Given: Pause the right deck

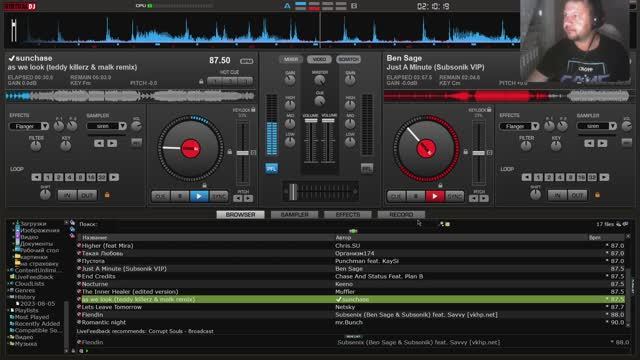Looking at the screenshot, I should point(416,197).
